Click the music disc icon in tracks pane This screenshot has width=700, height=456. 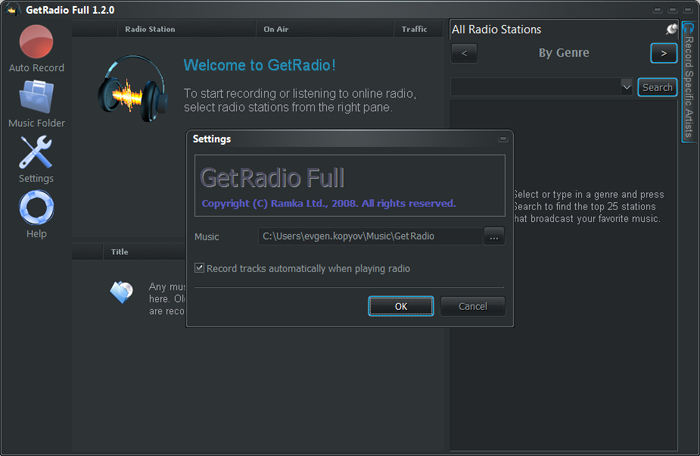(x=121, y=292)
